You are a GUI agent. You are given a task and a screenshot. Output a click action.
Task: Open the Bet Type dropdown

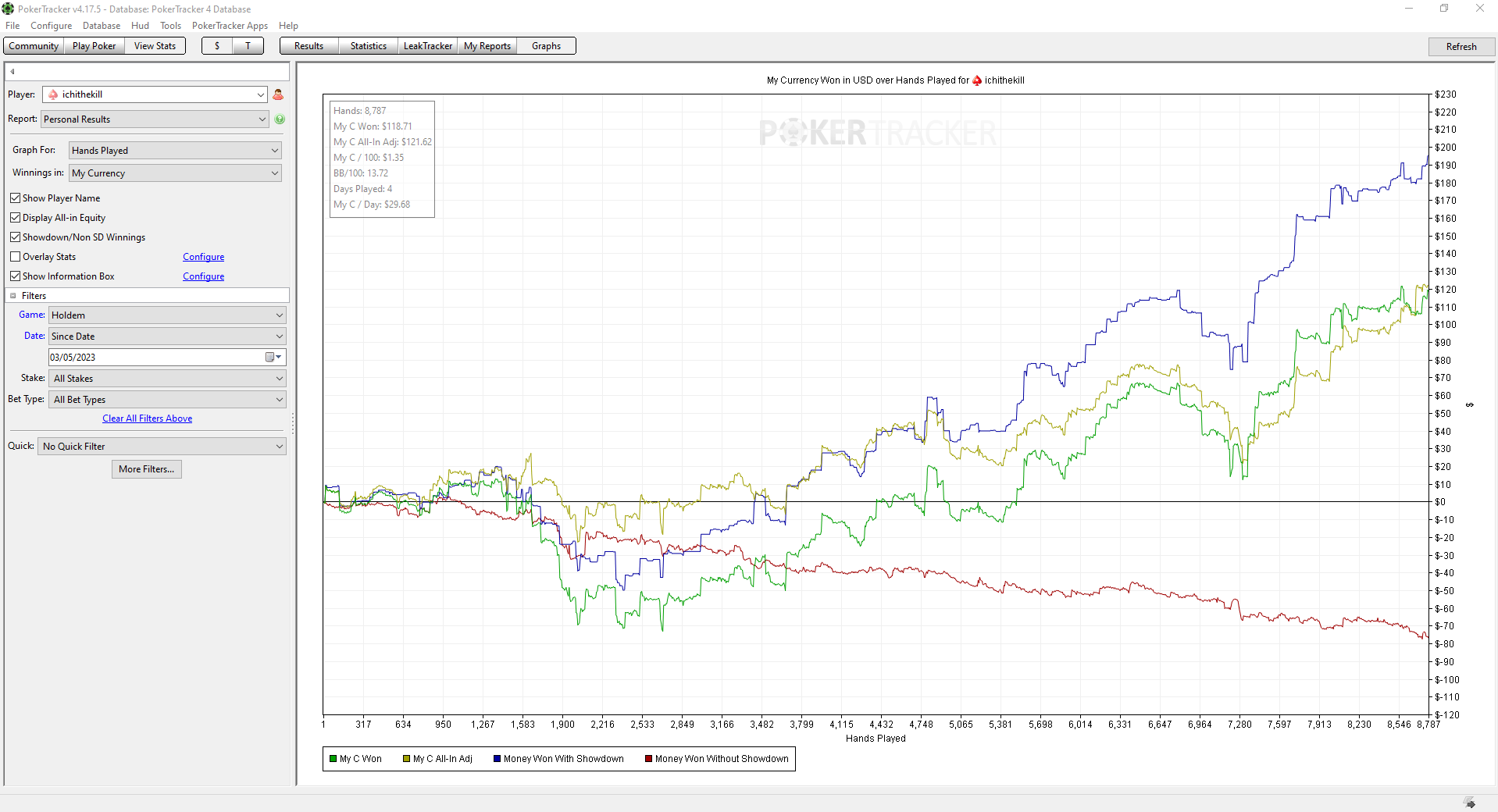(167, 400)
